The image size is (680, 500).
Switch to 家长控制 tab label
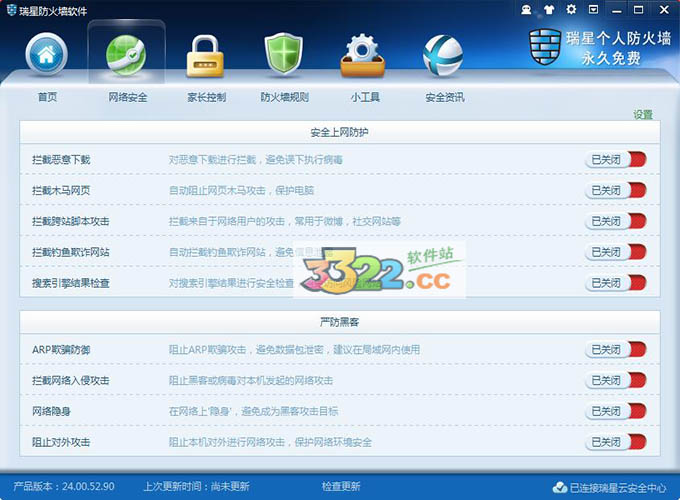pos(206,97)
